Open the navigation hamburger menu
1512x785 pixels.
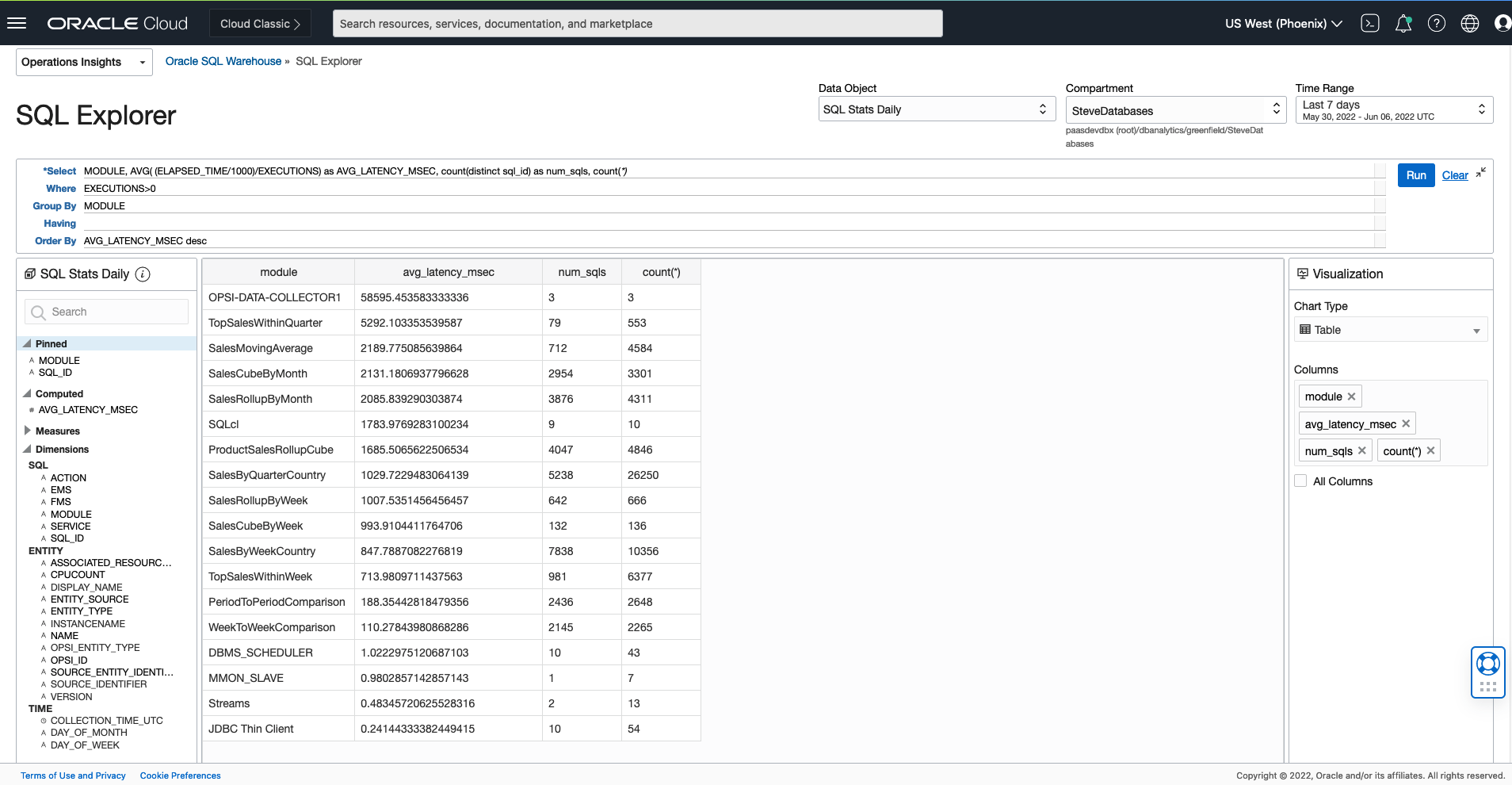pyautogui.click(x=17, y=22)
